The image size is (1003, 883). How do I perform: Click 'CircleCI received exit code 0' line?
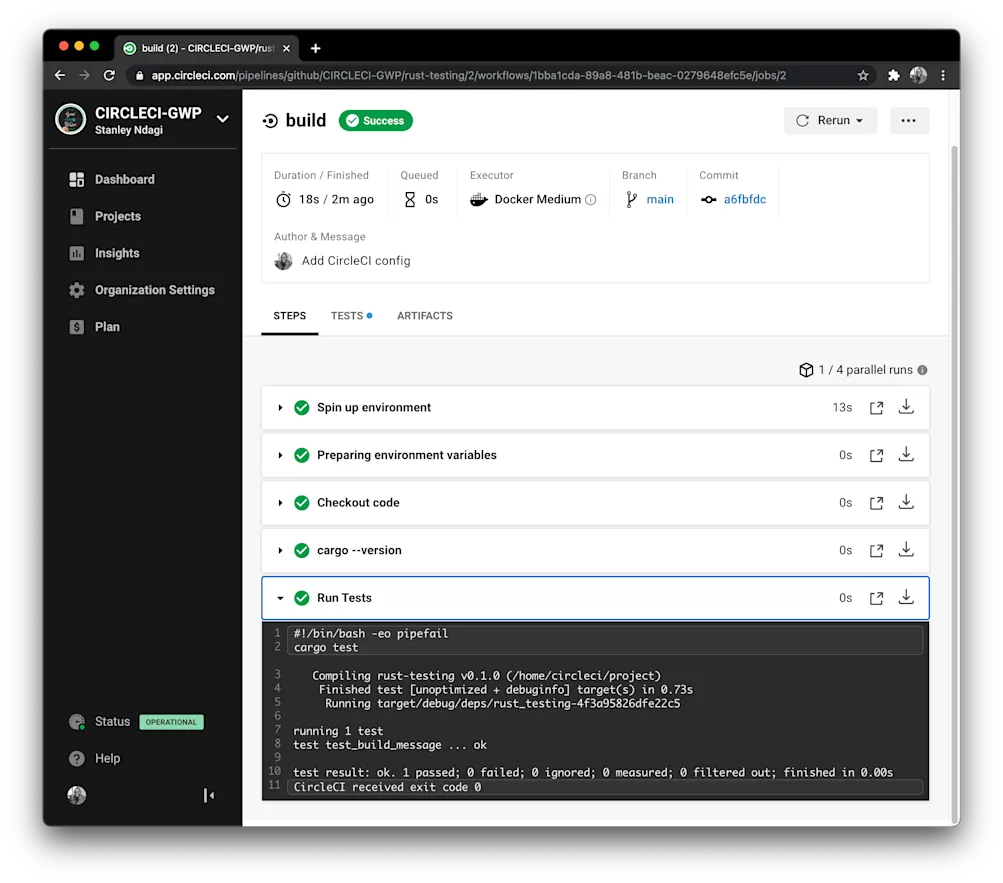coord(387,787)
